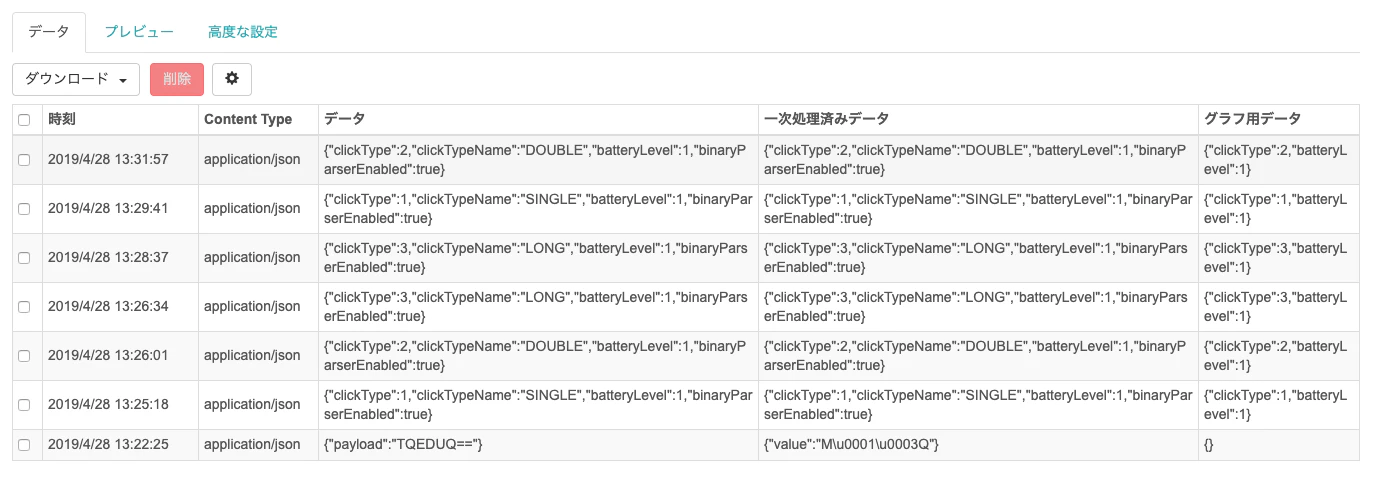This screenshot has height=481, width=1374.
Task: Open the 高度な設定 tab
Action: click(x=243, y=32)
